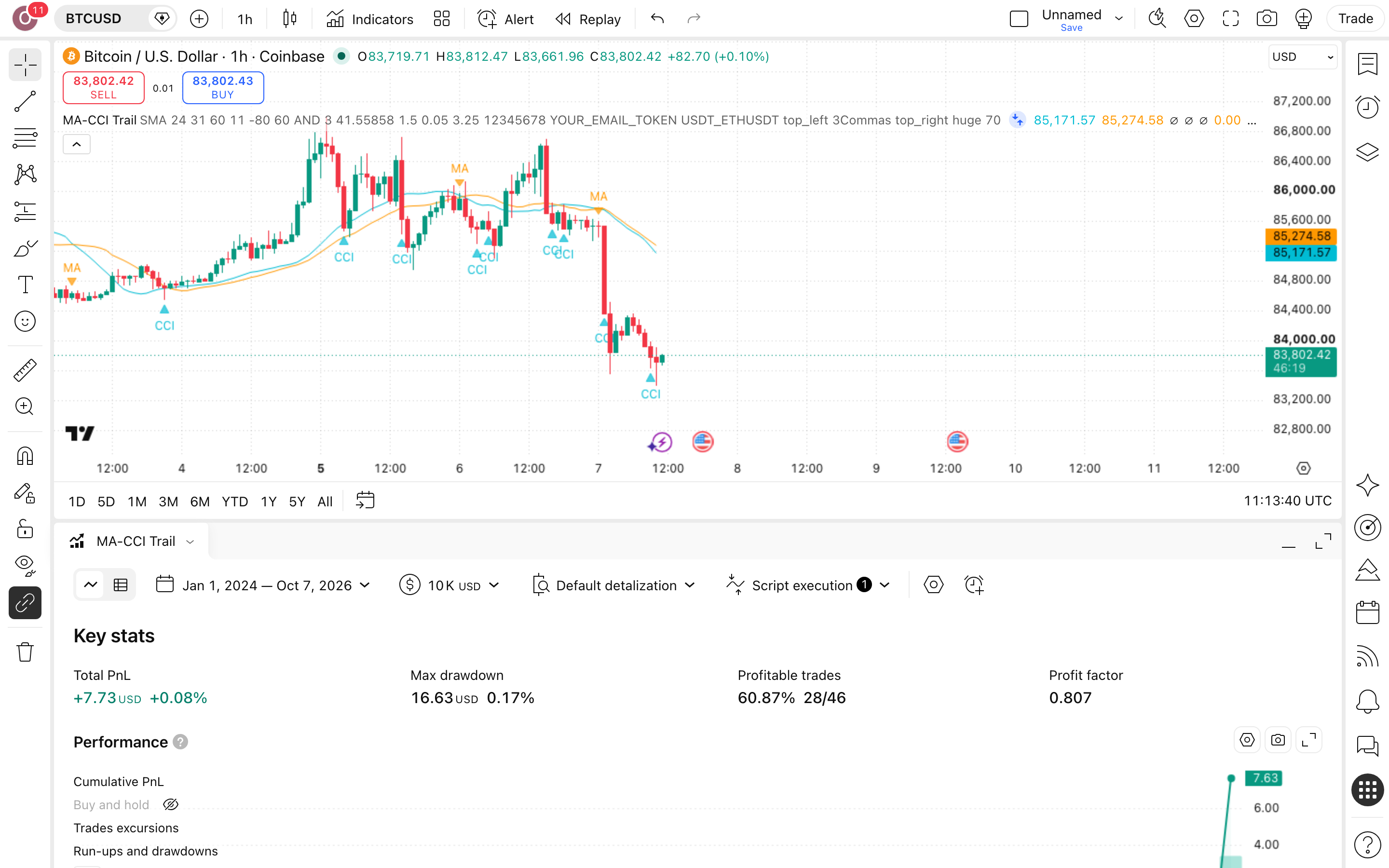
Task: Toggle Buy and hold visibility eye
Action: (x=170, y=805)
